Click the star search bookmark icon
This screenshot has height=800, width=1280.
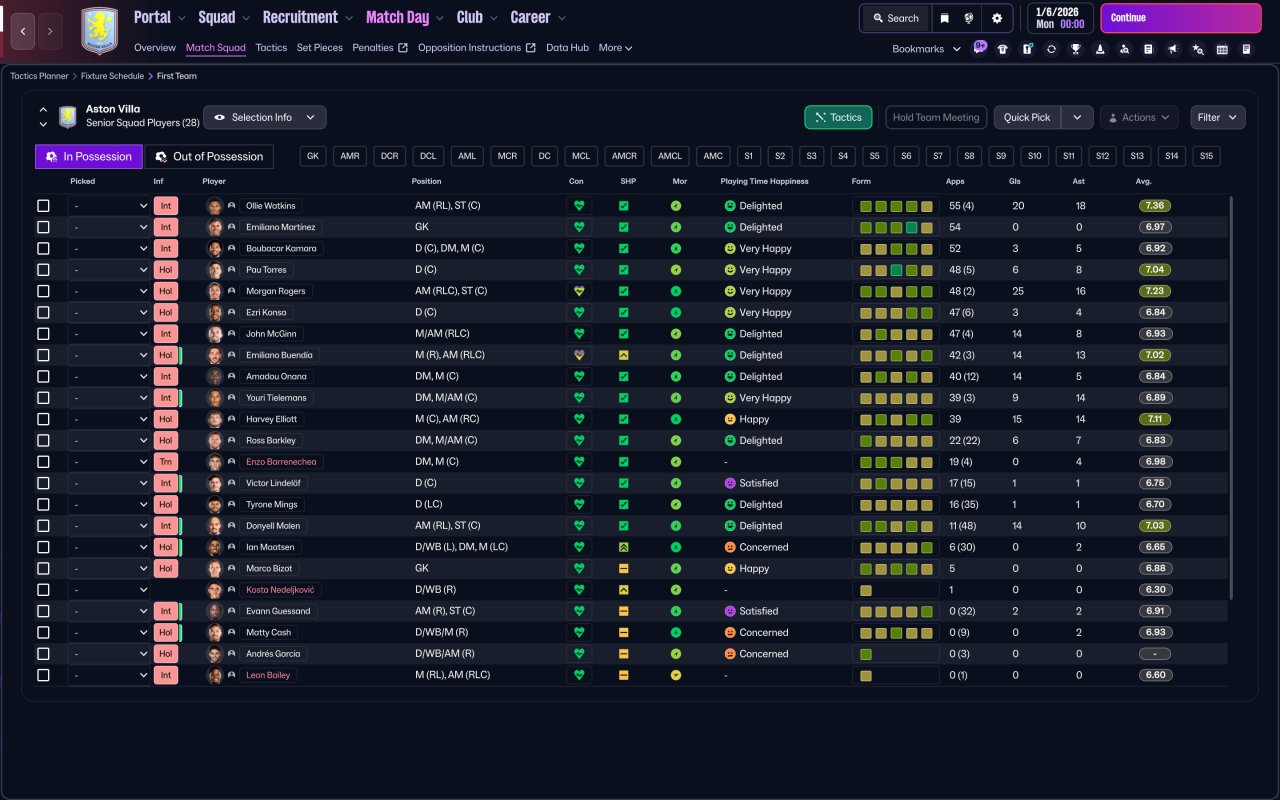tap(1198, 49)
